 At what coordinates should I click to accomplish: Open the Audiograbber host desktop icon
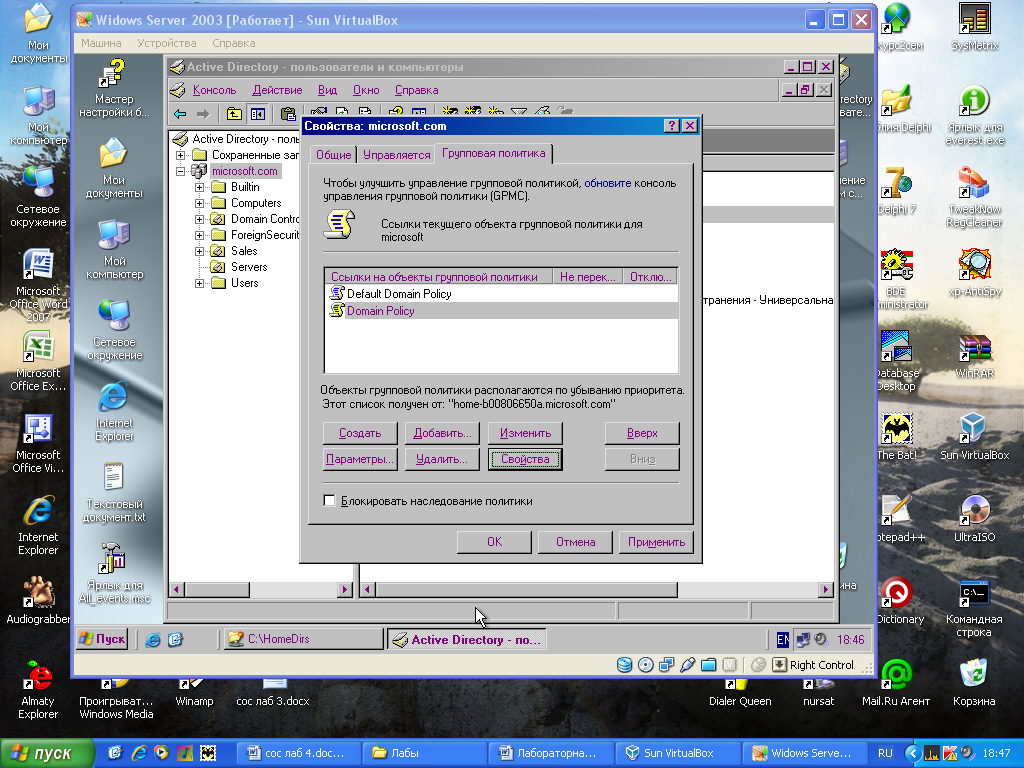pyautogui.click(x=37, y=600)
